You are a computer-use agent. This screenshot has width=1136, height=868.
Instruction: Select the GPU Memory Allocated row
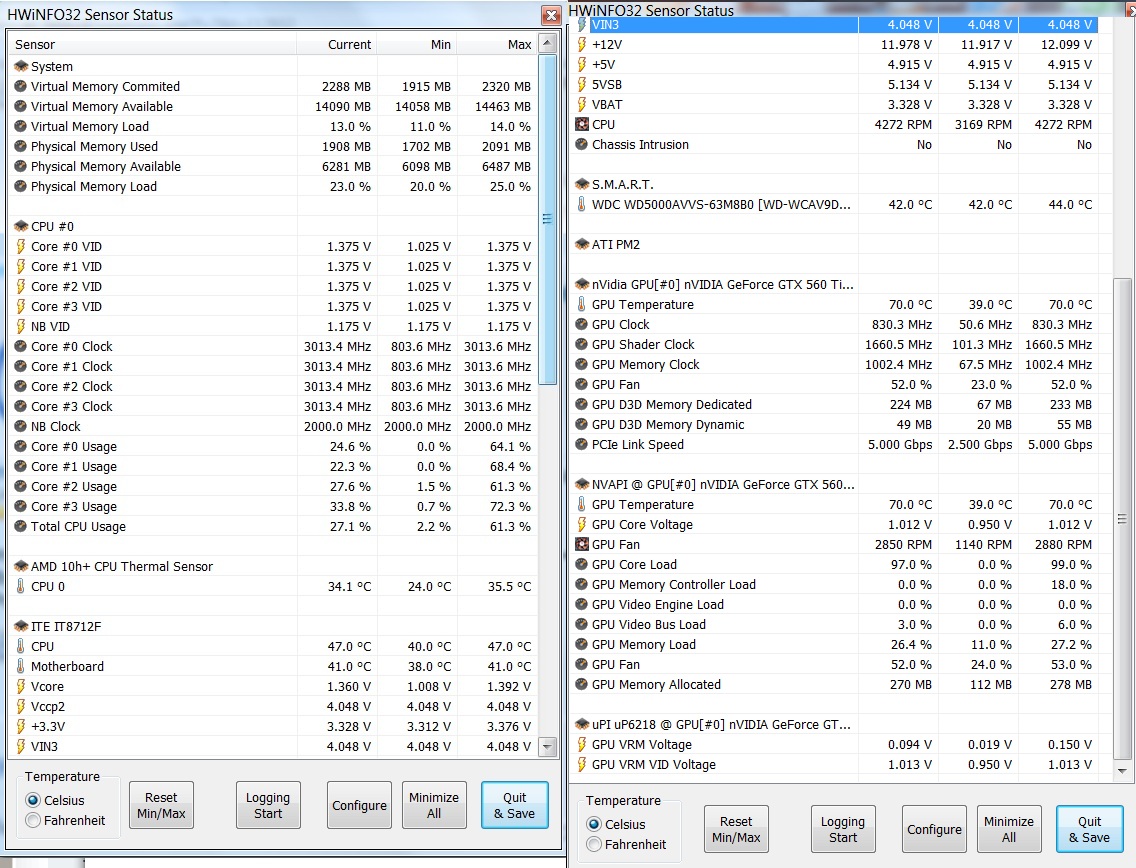[x=835, y=685]
